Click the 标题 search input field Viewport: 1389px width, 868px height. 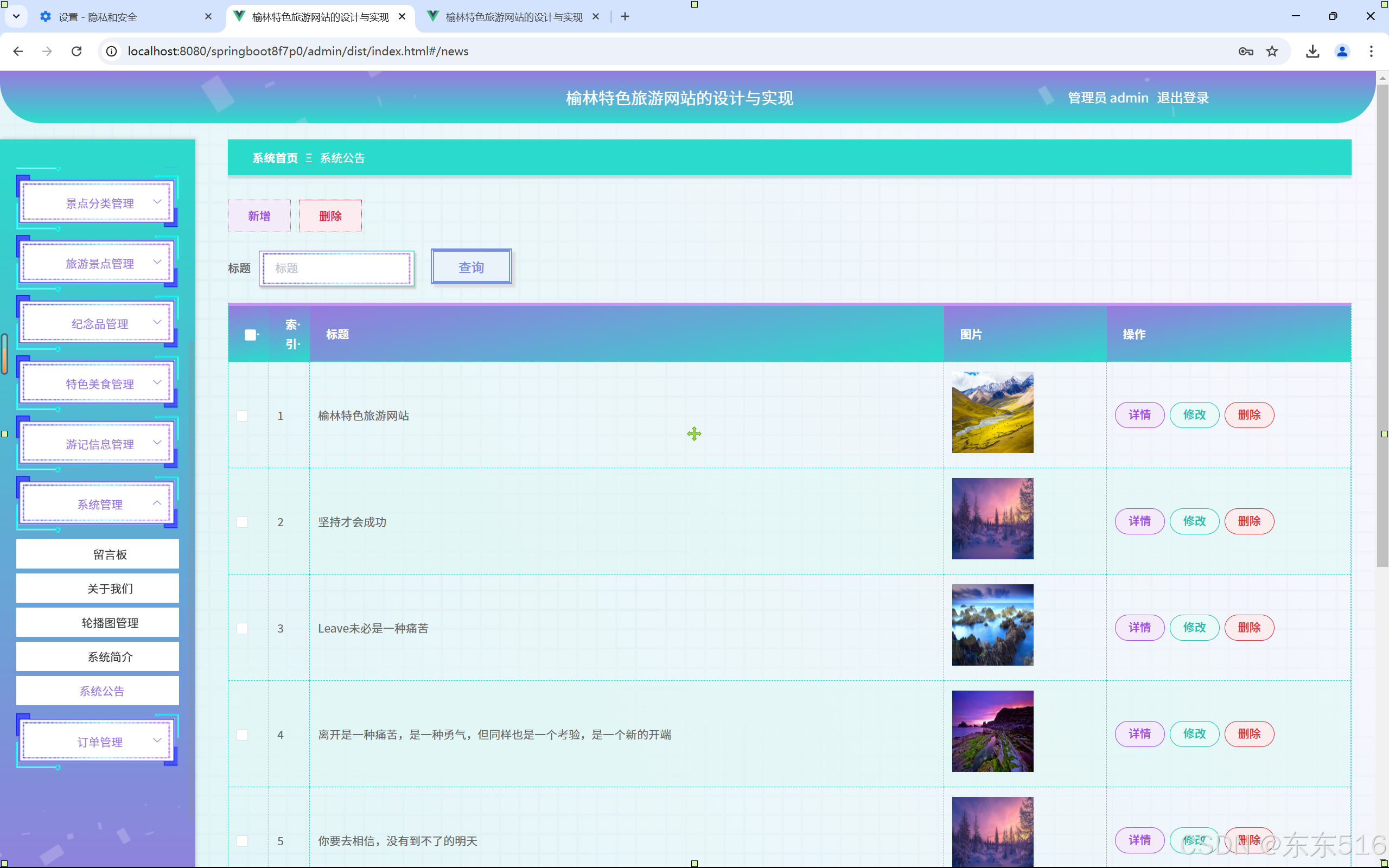tap(337, 268)
